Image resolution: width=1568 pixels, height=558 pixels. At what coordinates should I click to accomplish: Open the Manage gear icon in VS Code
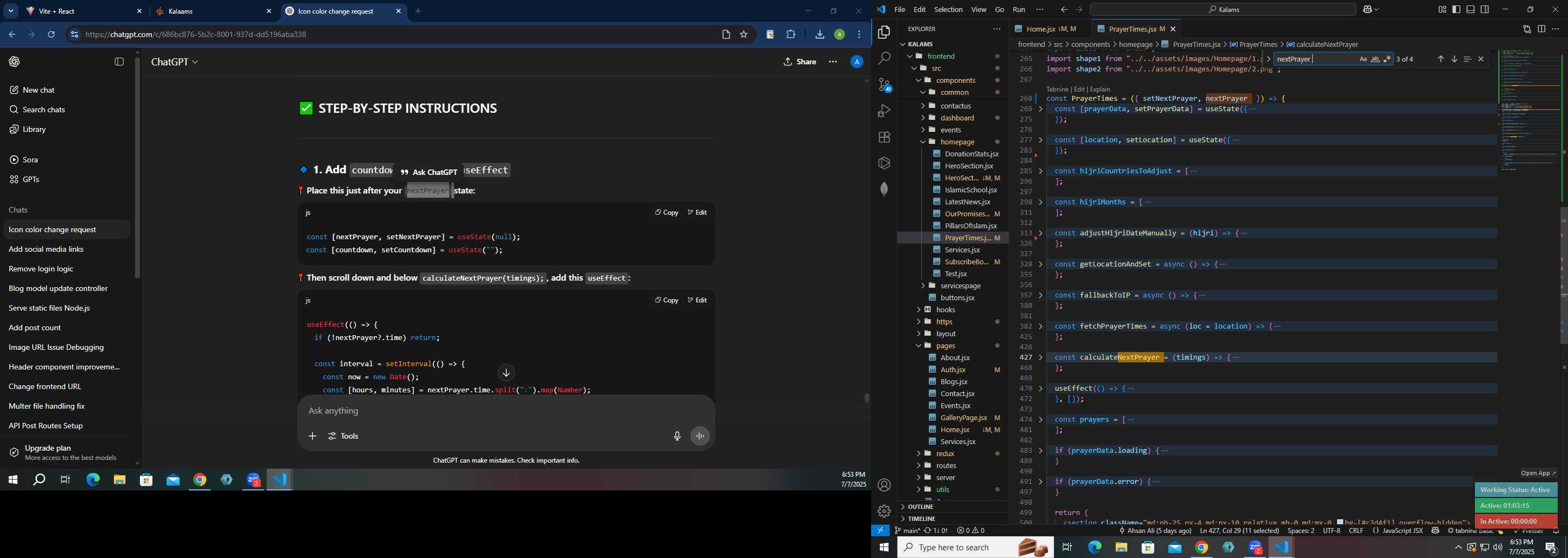(884, 511)
